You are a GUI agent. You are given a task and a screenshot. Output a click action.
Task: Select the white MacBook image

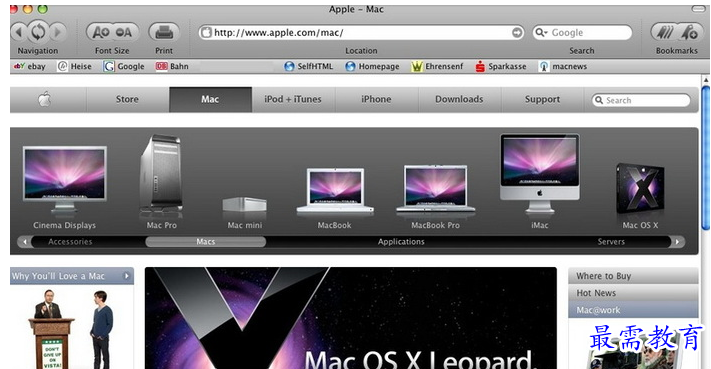click(x=335, y=192)
